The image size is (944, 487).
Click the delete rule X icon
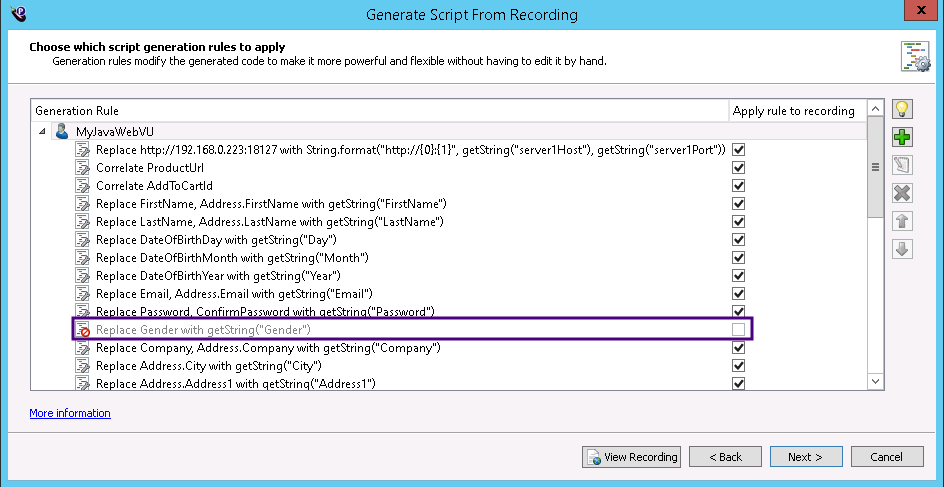point(903,194)
